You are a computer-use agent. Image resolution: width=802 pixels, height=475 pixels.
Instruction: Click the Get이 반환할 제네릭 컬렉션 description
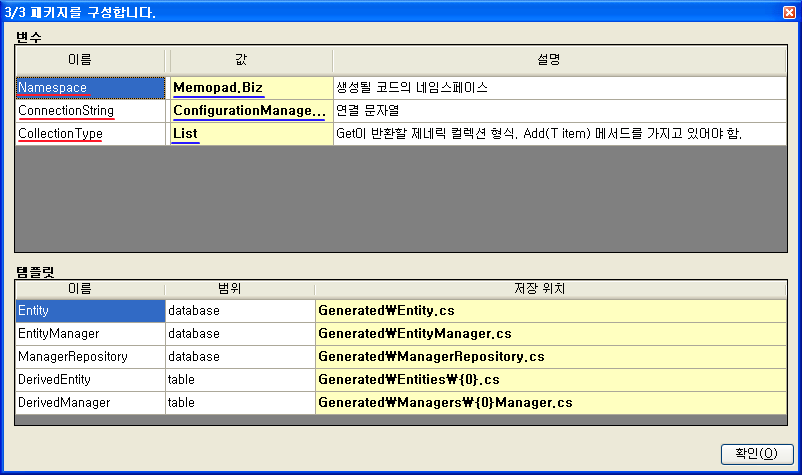point(560,134)
